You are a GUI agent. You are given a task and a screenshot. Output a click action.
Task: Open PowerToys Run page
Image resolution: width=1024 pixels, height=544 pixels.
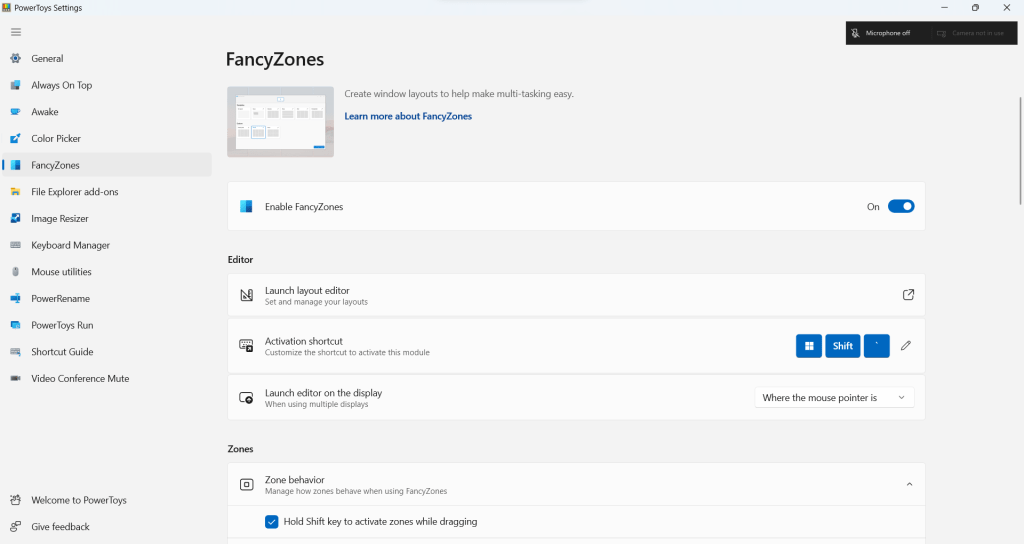pos(107,325)
